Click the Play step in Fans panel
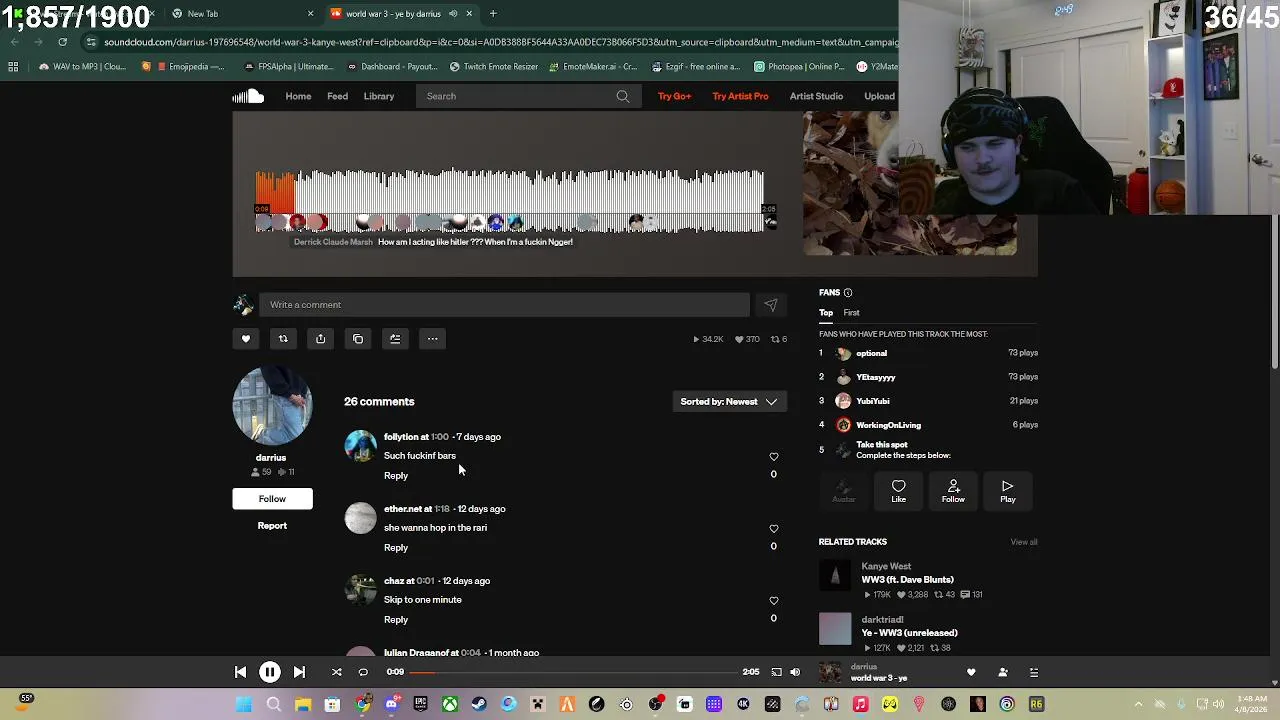 click(x=1007, y=491)
